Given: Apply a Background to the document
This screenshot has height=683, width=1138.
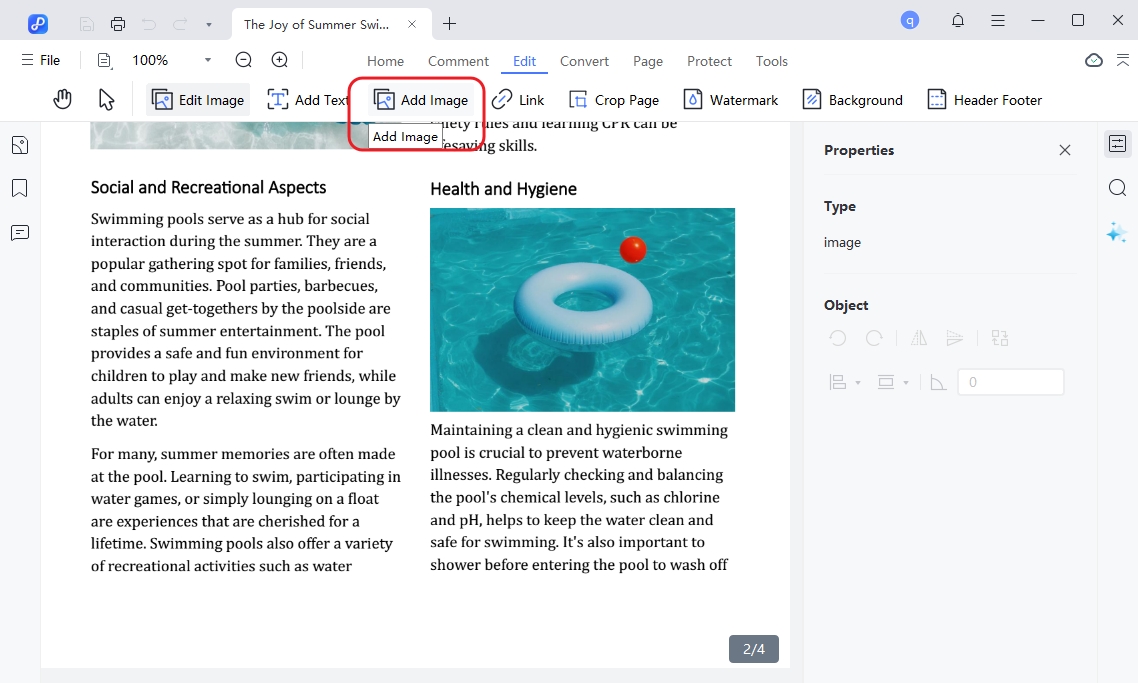Looking at the screenshot, I should tap(852, 99).
